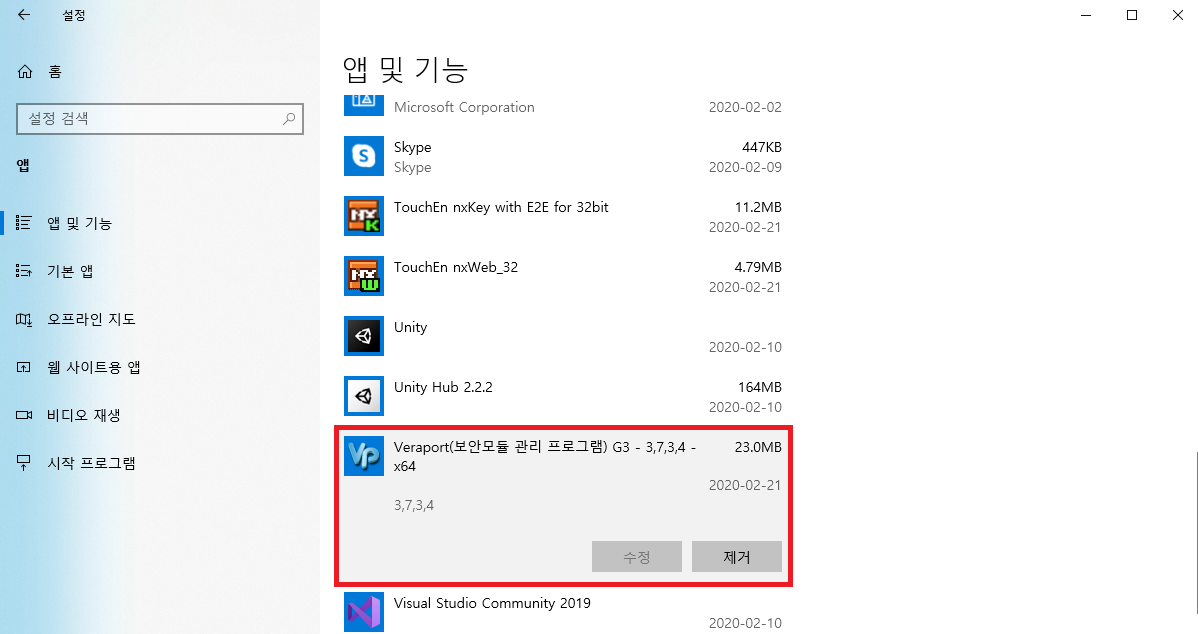Select the Skype app name
Viewport: 1198px width, 634px height.
413,147
